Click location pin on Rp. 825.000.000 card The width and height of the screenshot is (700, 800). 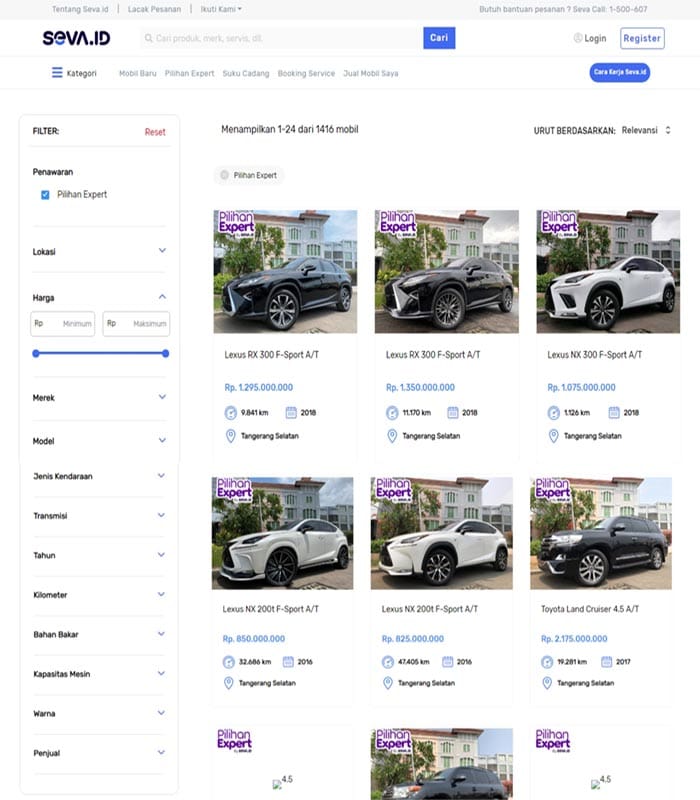tap(388, 683)
